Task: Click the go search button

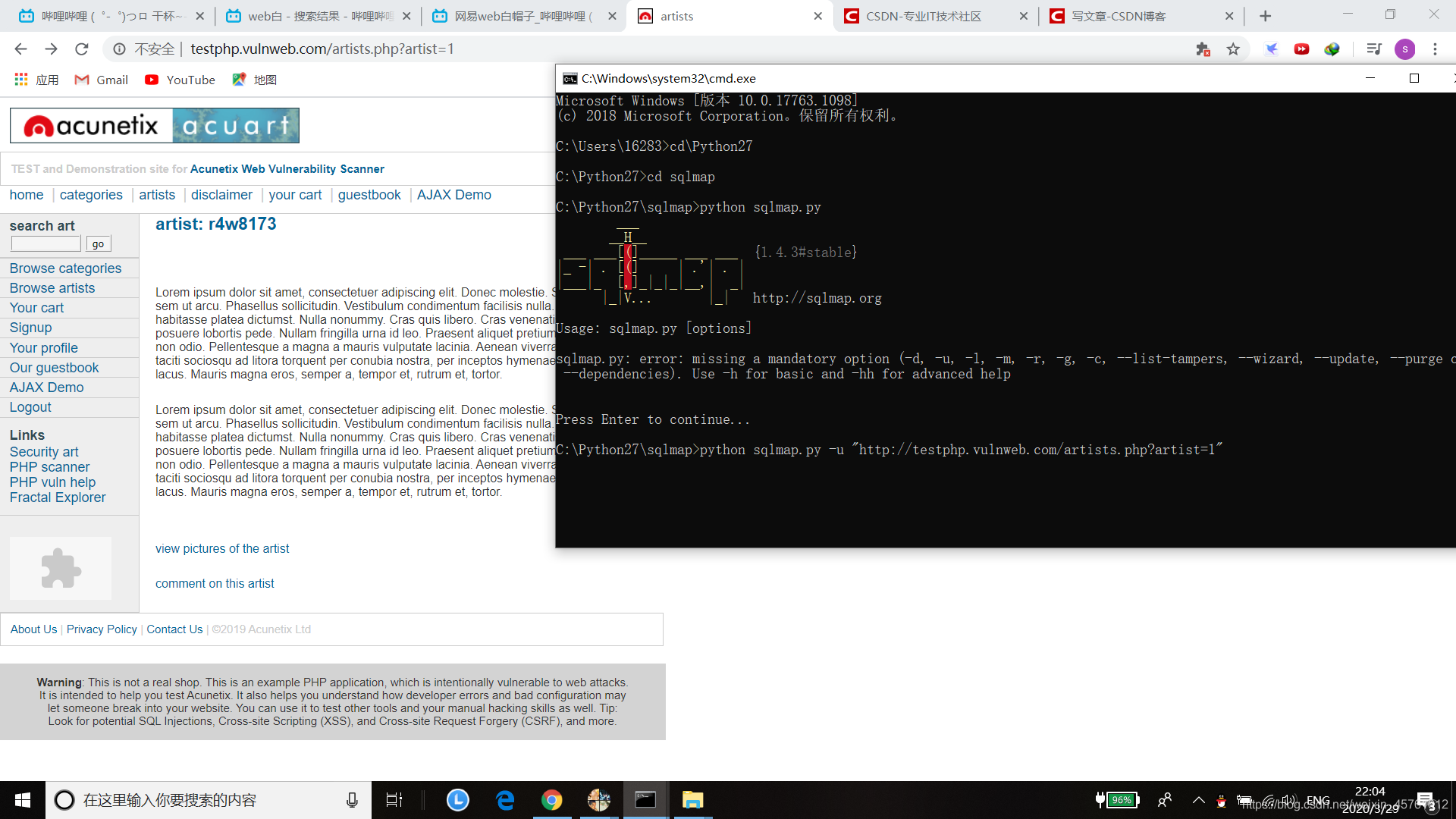Action: (99, 243)
